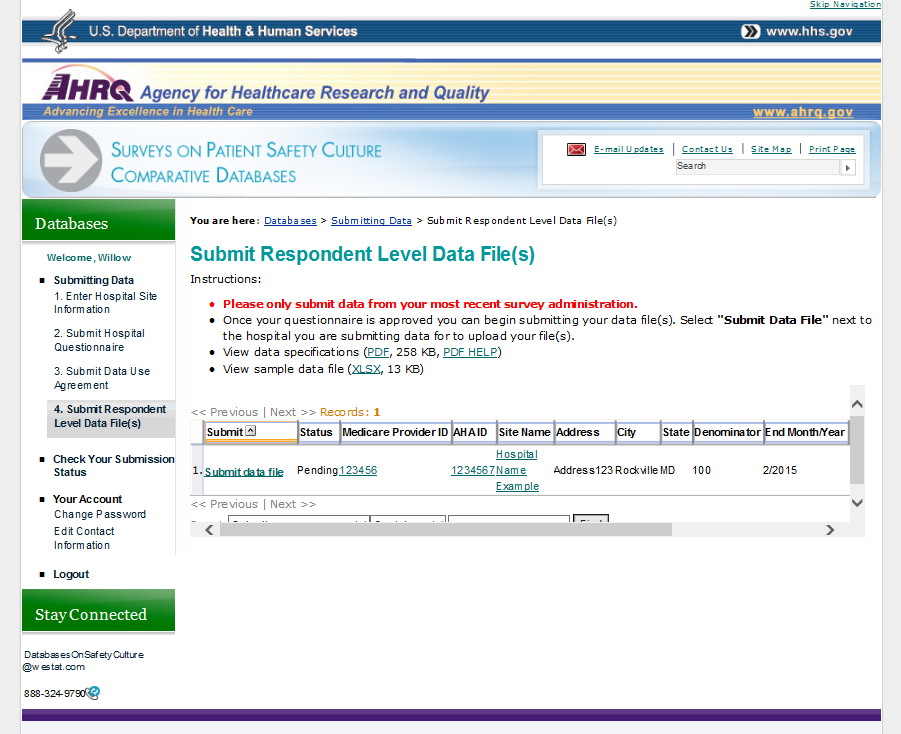This screenshot has height=734, width=901.
Task: Open the PDF HELP link
Action: tap(470, 352)
